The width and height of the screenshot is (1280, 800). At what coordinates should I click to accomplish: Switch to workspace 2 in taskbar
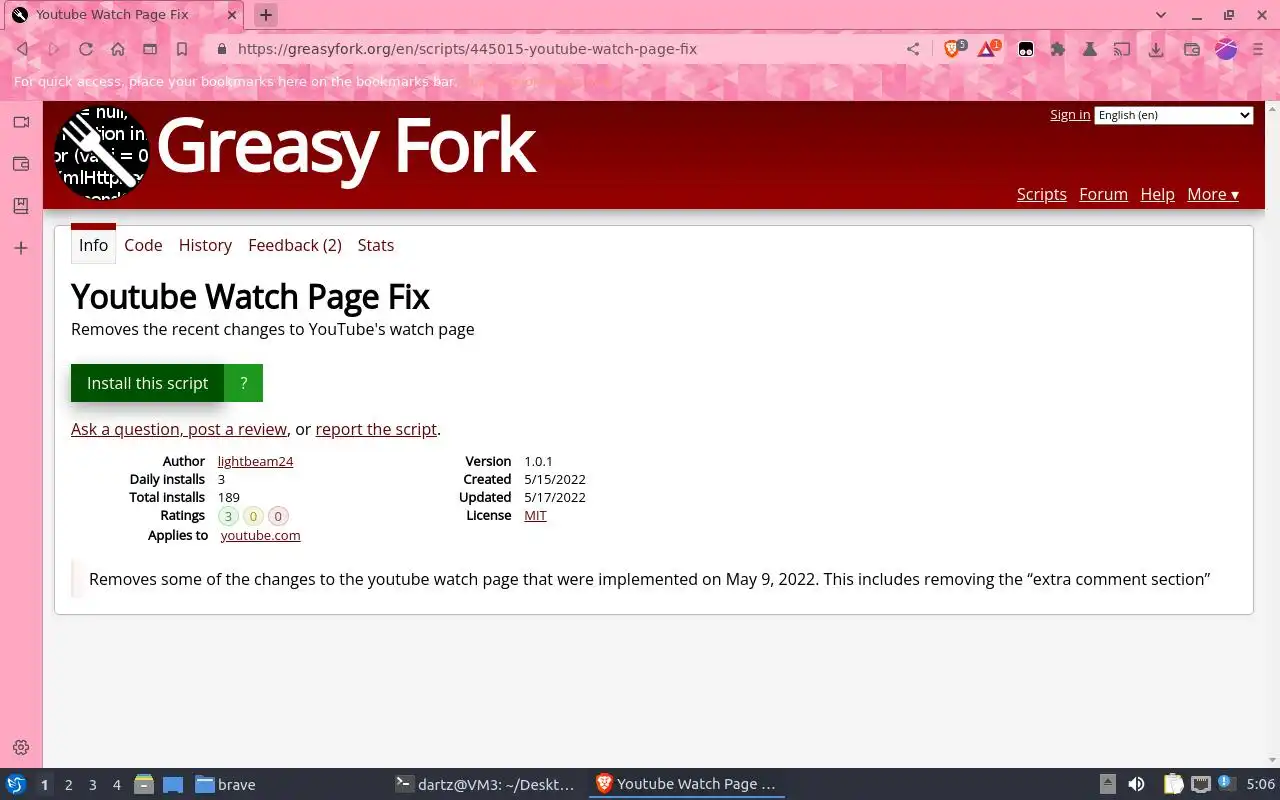pos(68,785)
